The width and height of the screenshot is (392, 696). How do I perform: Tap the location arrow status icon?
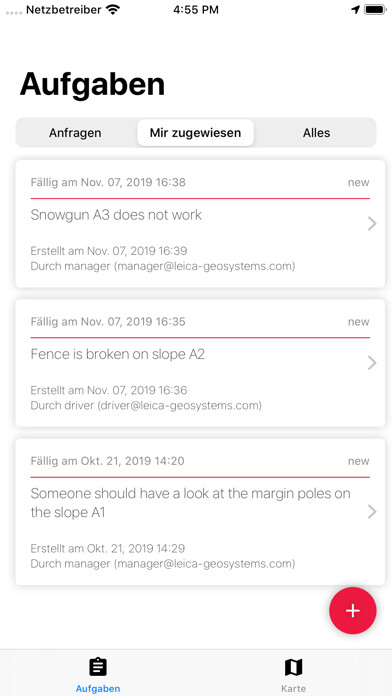click(x=355, y=10)
